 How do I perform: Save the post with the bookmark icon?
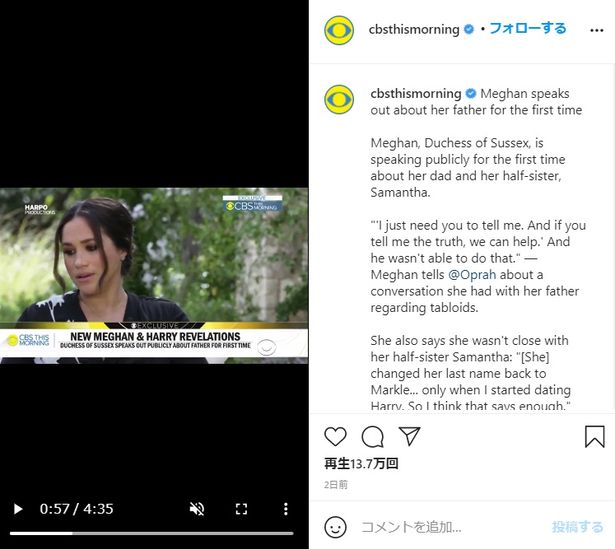click(x=595, y=436)
